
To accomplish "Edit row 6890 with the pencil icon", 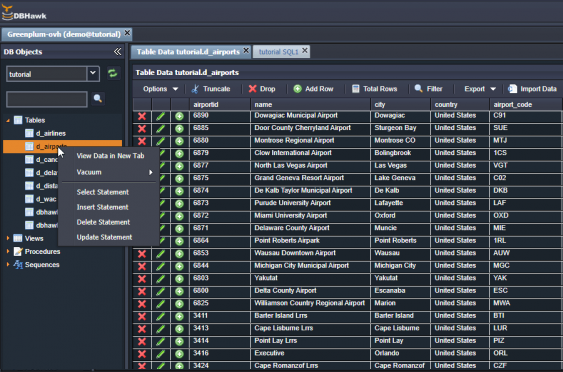I will pos(160,116).
